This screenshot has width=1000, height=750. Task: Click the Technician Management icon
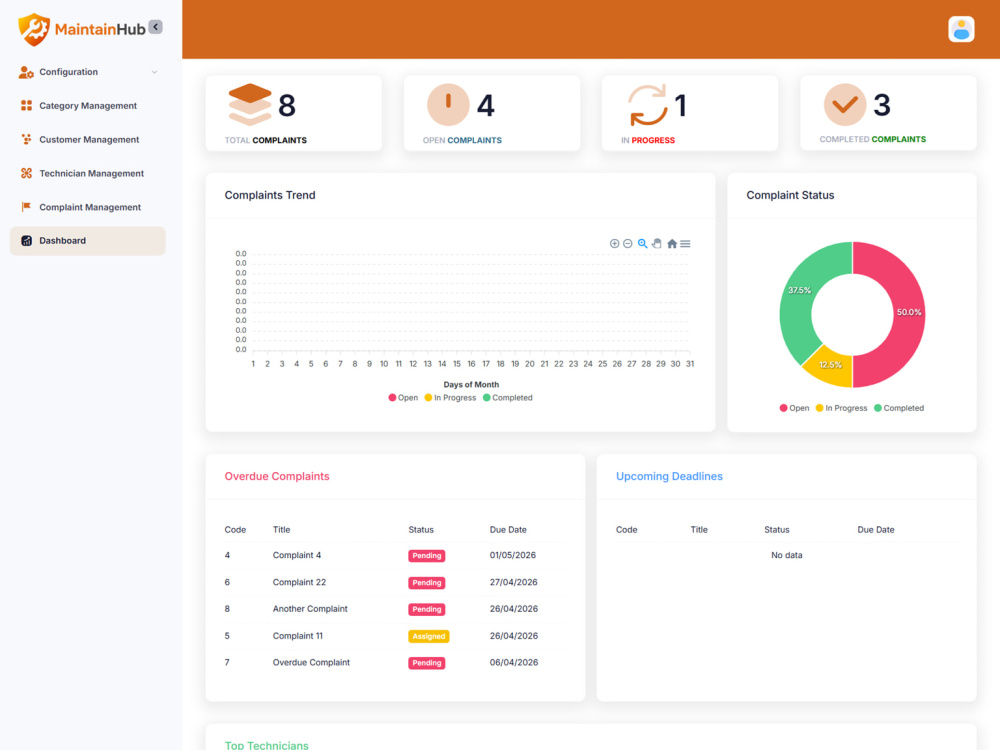pyautogui.click(x=26, y=173)
